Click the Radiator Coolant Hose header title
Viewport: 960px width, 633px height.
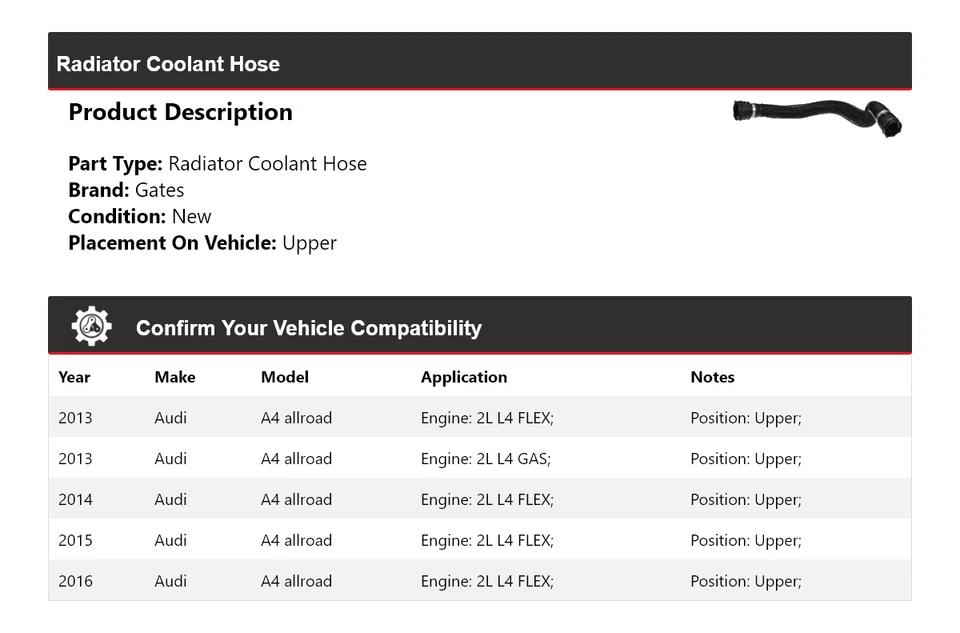[168, 64]
